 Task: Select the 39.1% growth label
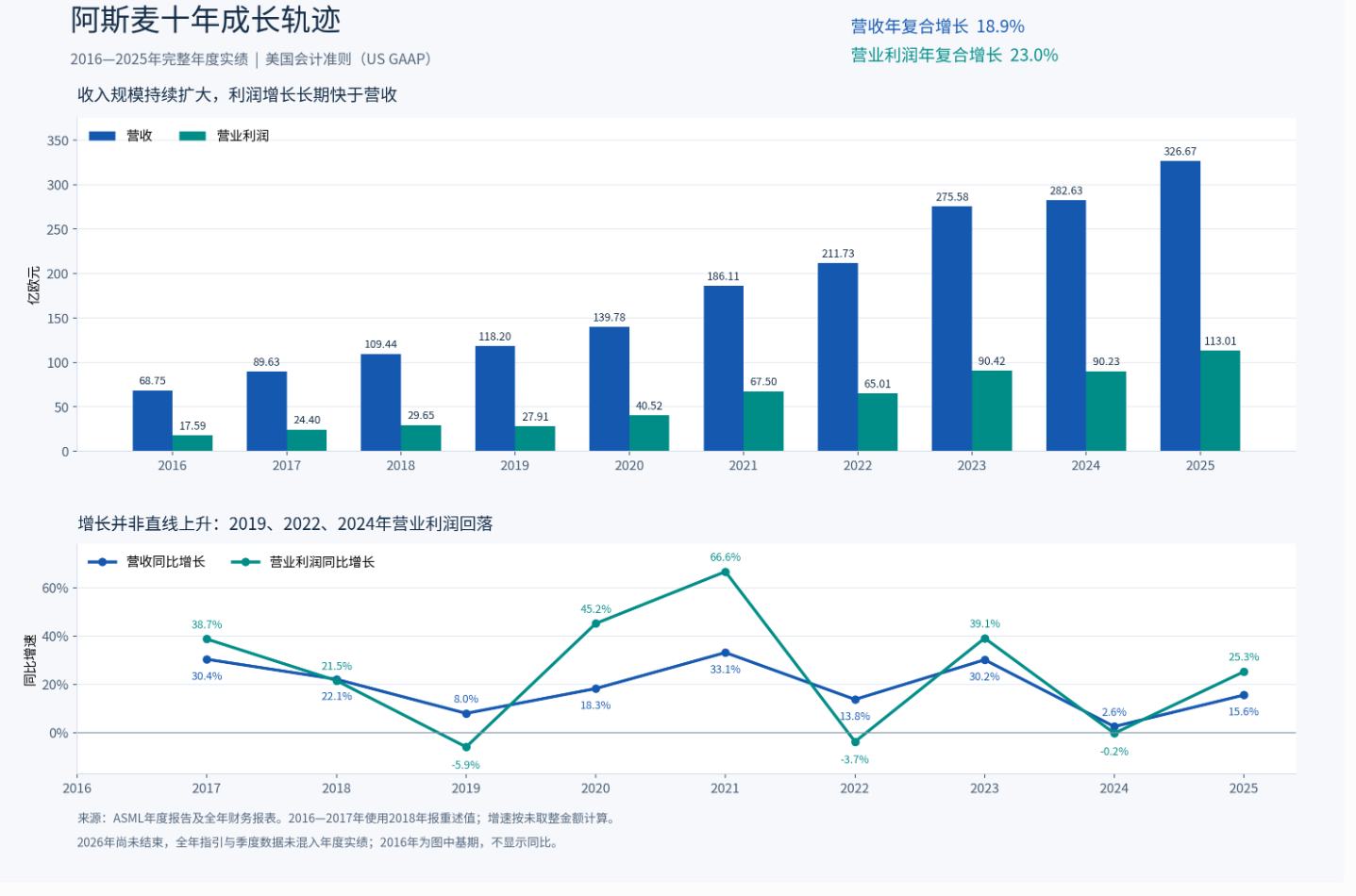[x=984, y=623]
